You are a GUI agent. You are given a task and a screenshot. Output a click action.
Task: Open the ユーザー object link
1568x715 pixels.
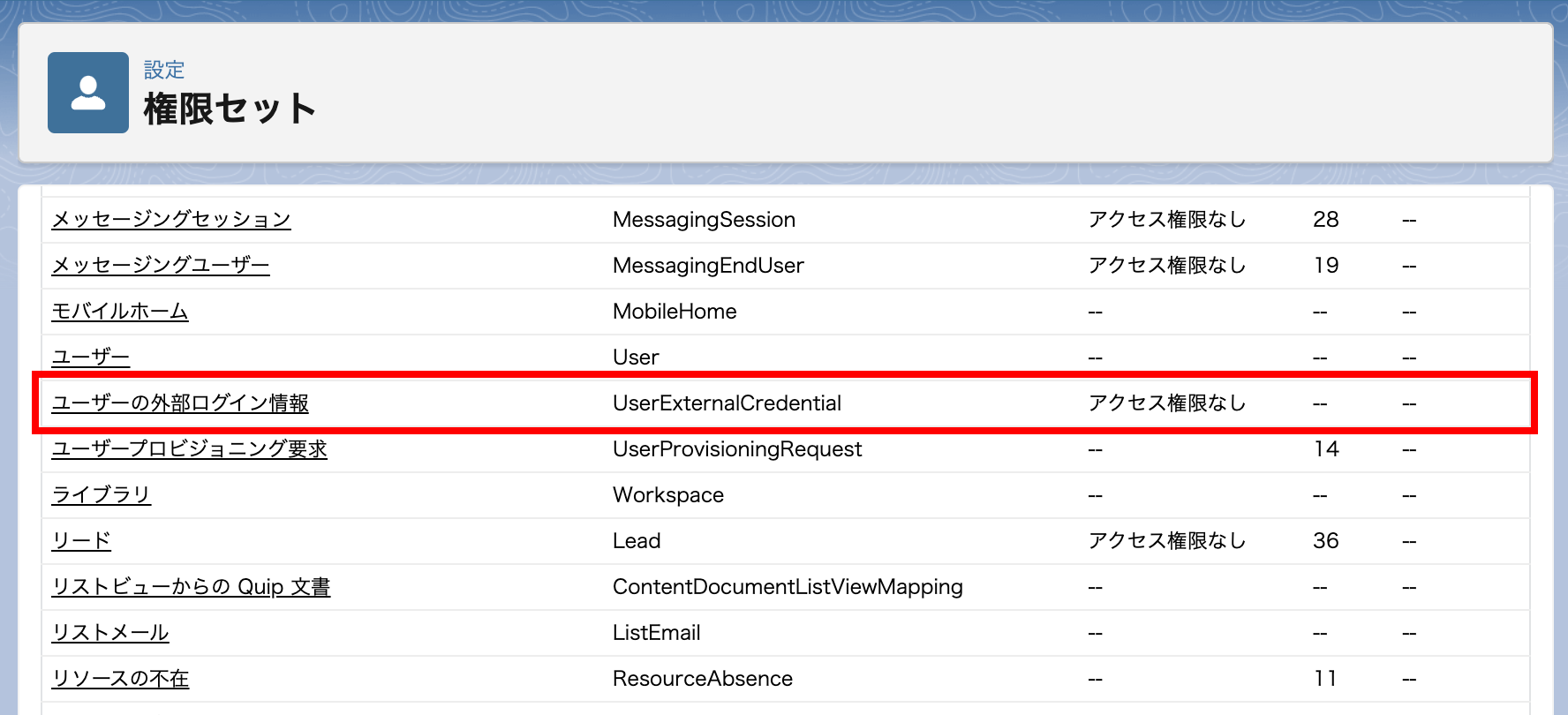91,357
